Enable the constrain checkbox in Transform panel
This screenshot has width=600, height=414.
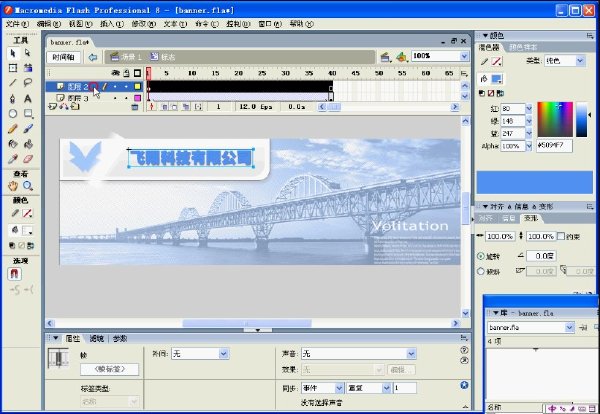click(561, 236)
